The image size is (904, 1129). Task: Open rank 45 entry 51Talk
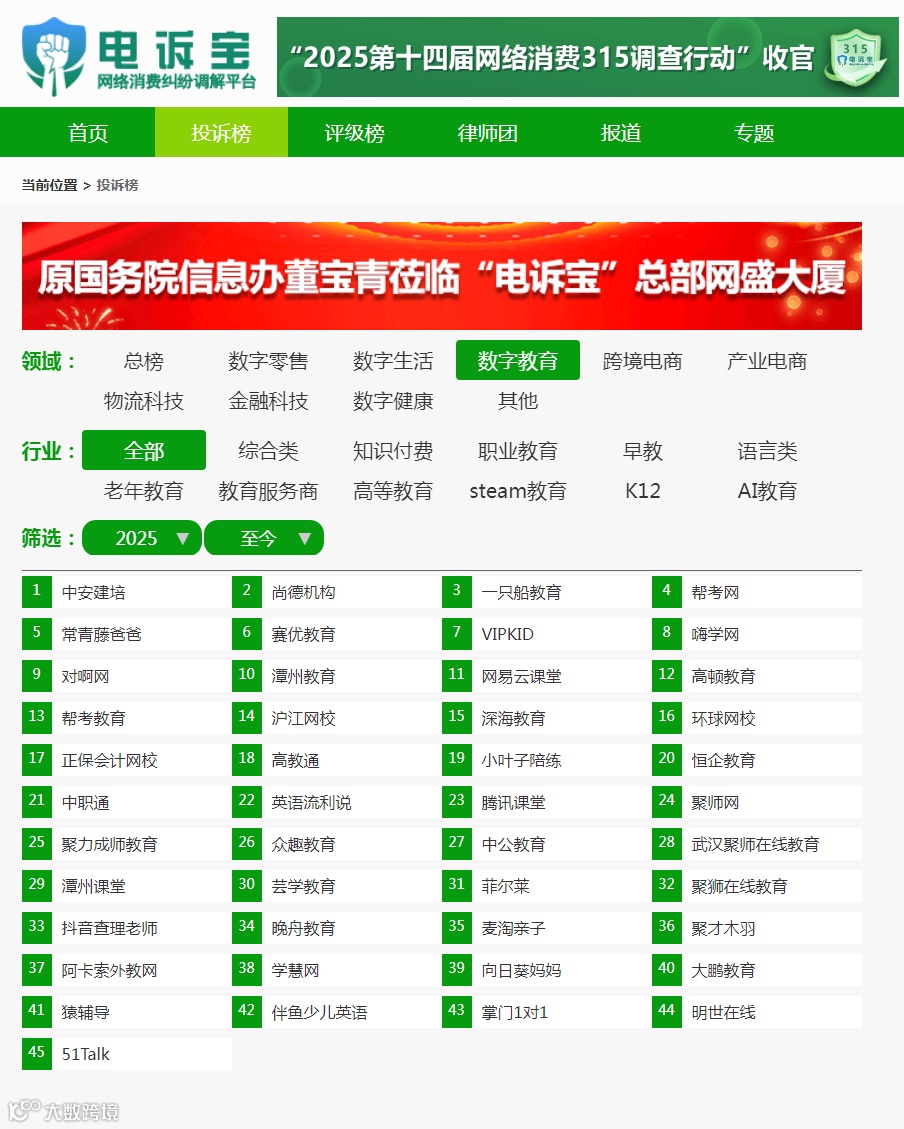click(x=127, y=1054)
